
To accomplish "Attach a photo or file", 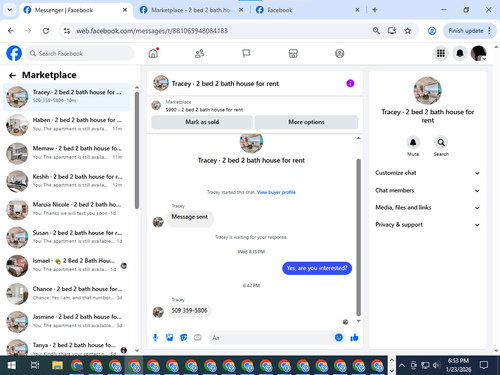I will pos(170,338).
